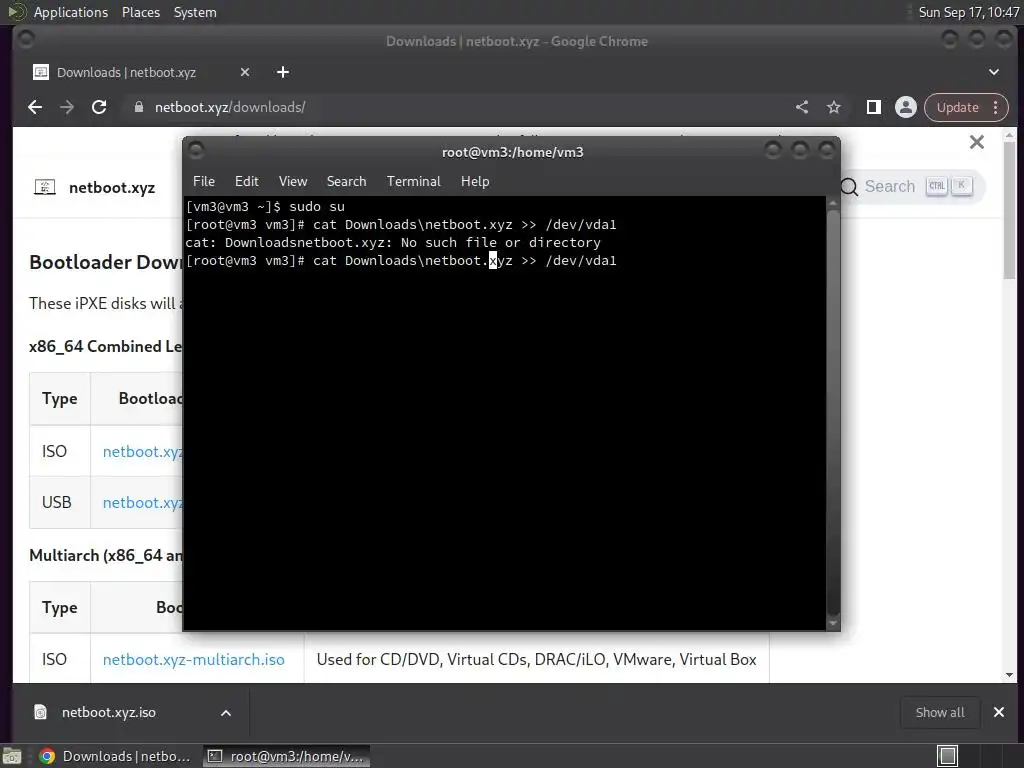The height and width of the screenshot is (768, 1024).
Task: Click Bootloader Downloads heading
Action: [x=106, y=262]
